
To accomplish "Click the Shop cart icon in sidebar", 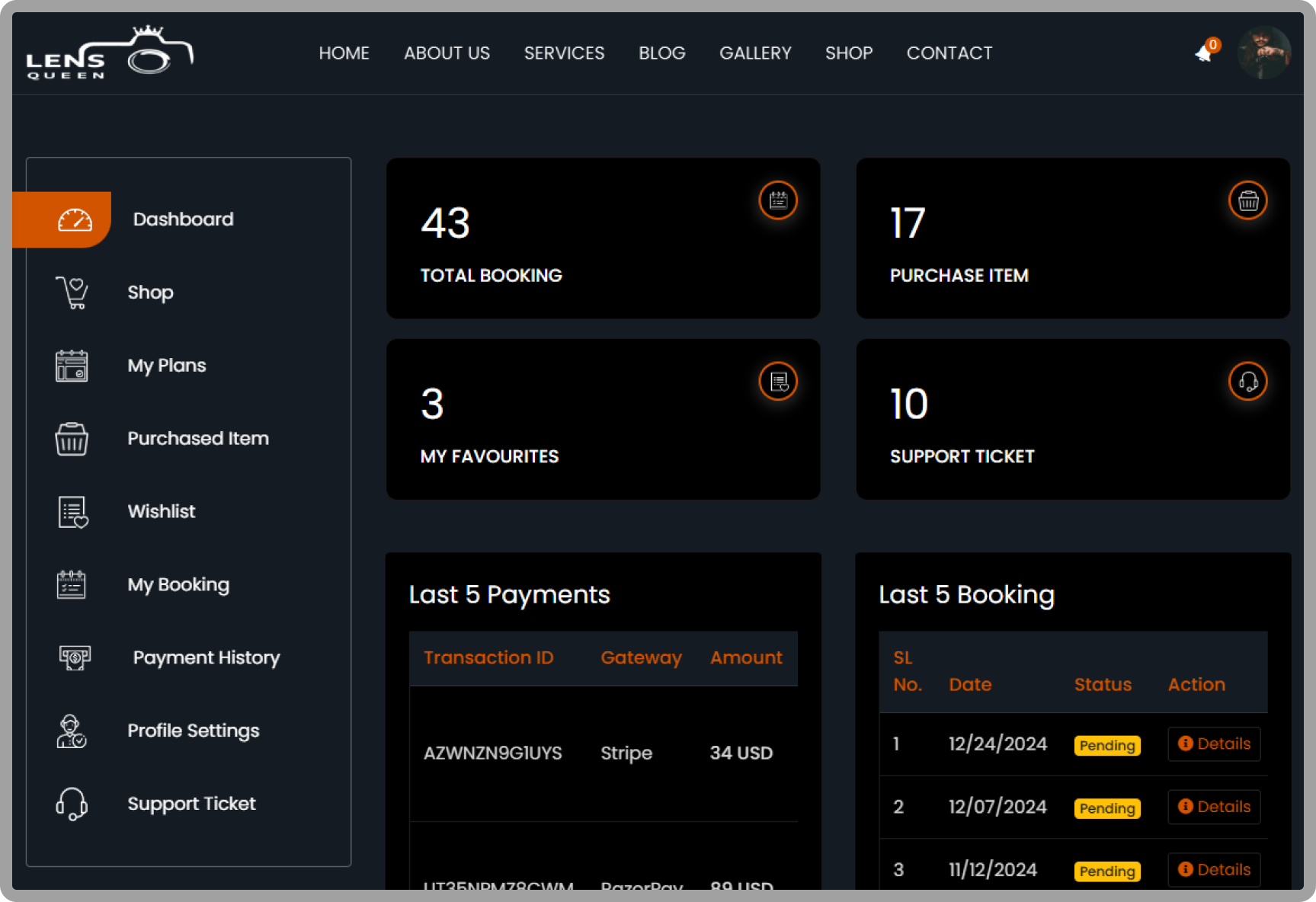I will 72,293.
